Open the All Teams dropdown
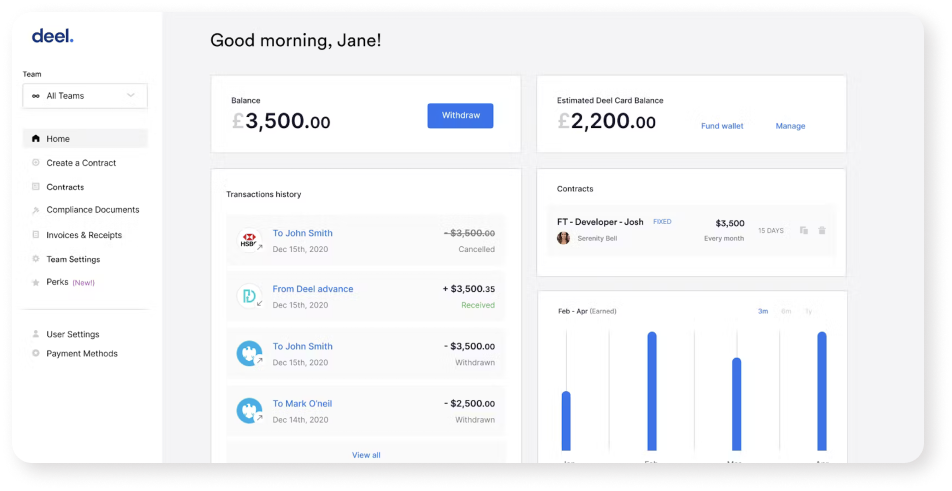This screenshot has width=952, height=491. point(85,96)
